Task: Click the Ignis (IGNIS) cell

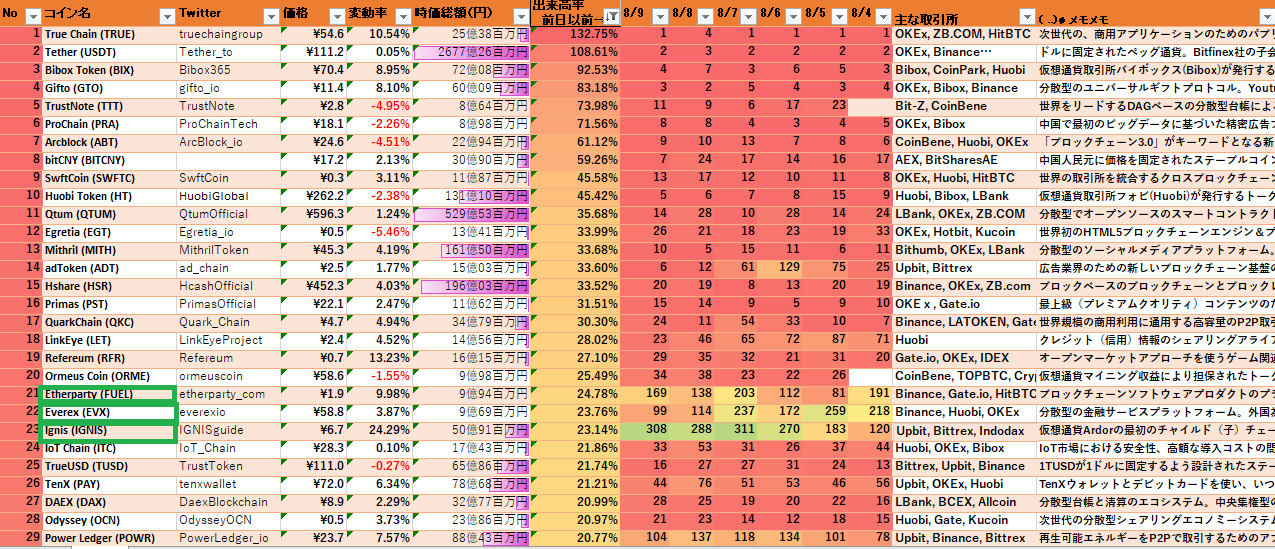Action: pos(108,430)
